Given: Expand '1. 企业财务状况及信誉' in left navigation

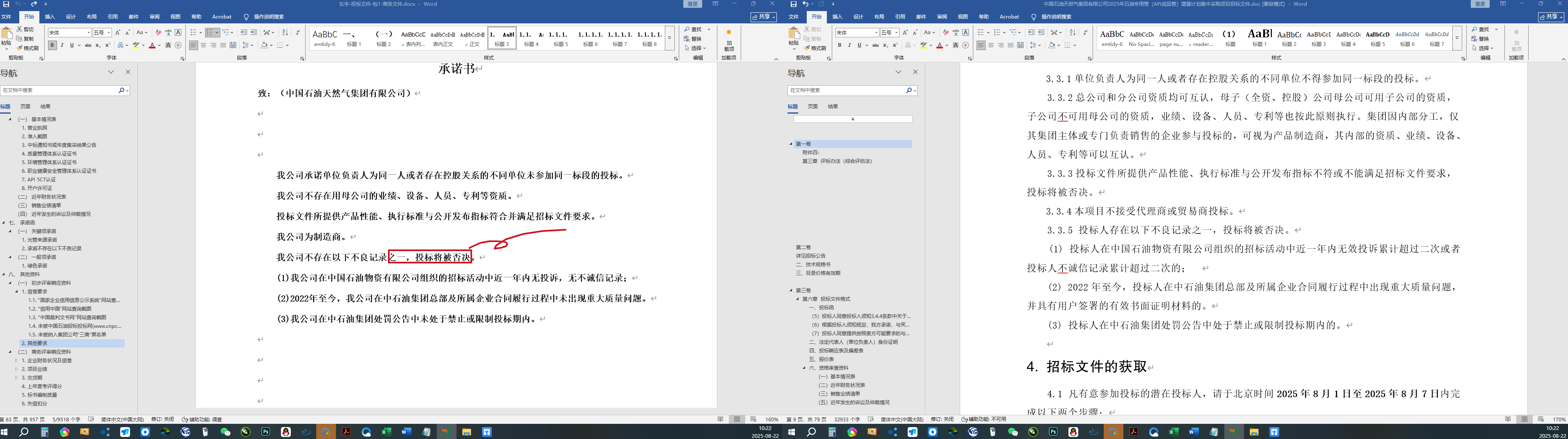Looking at the screenshot, I should click(x=16, y=361).
